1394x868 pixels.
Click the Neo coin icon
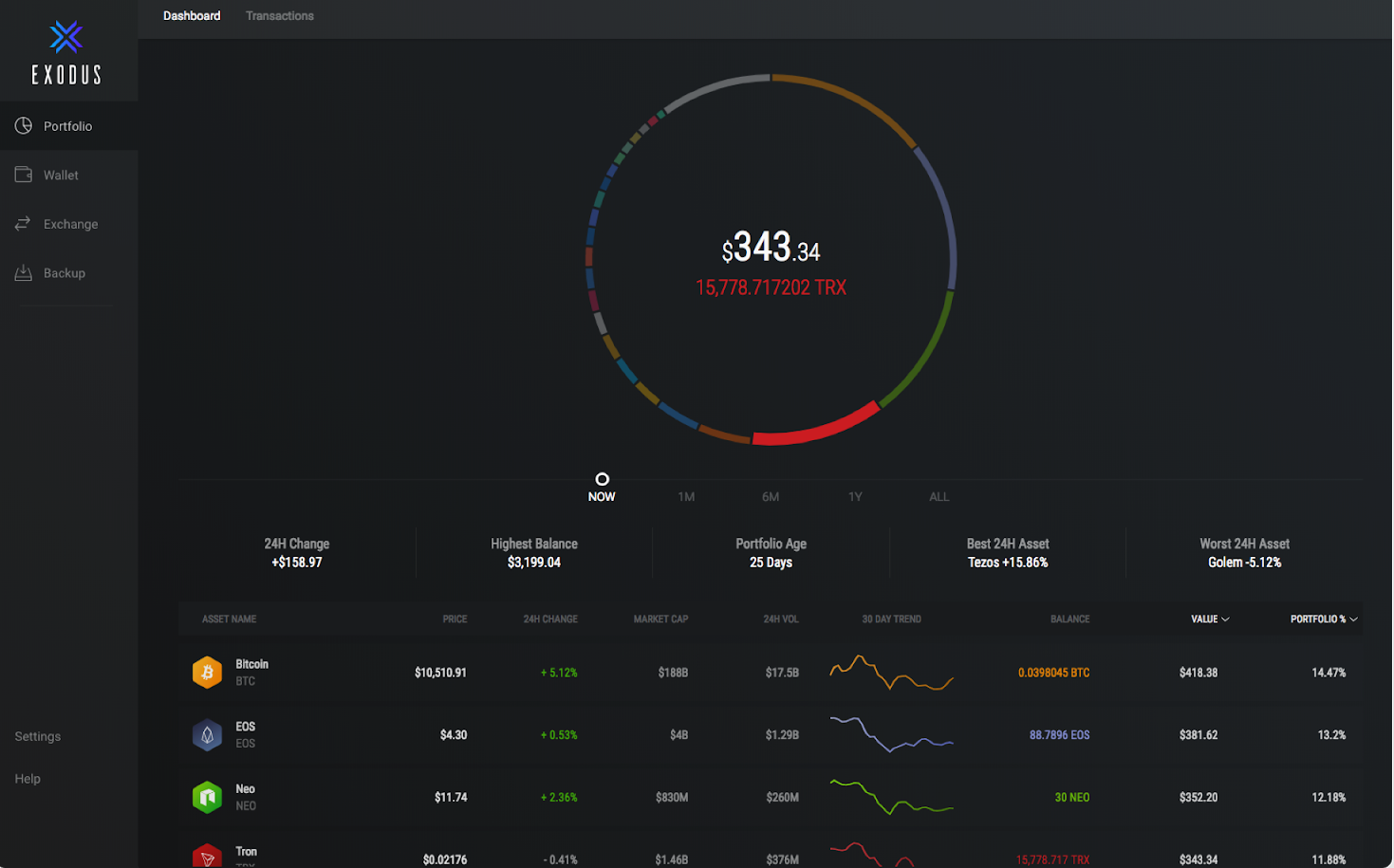tap(207, 798)
